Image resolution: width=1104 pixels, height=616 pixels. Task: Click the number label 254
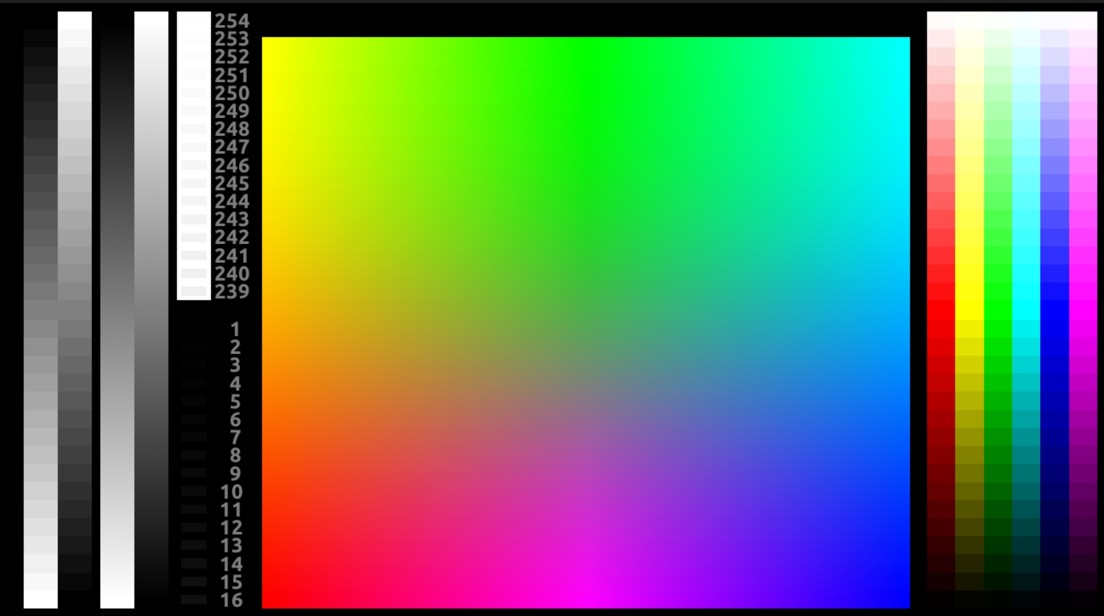click(231, 21)
